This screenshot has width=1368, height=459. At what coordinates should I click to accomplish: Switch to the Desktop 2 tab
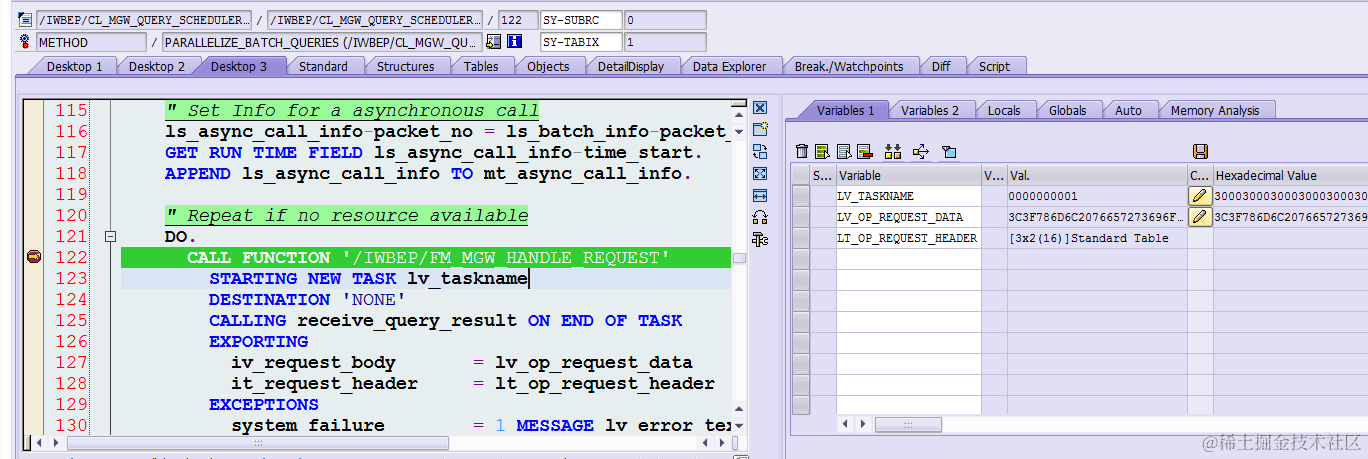tap(157, 66)
